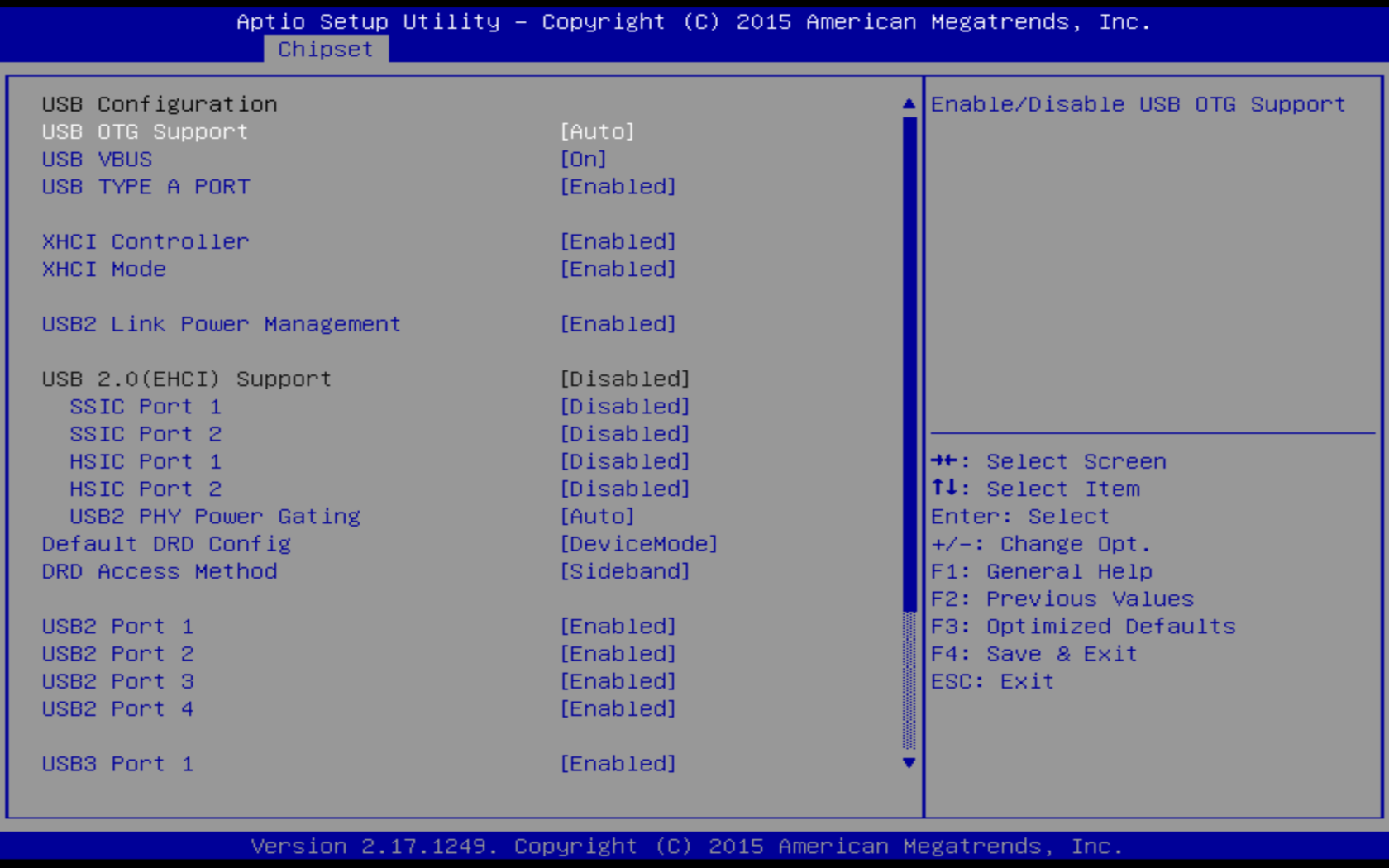Click the F2: Previous Values hint

point(1062,599)
